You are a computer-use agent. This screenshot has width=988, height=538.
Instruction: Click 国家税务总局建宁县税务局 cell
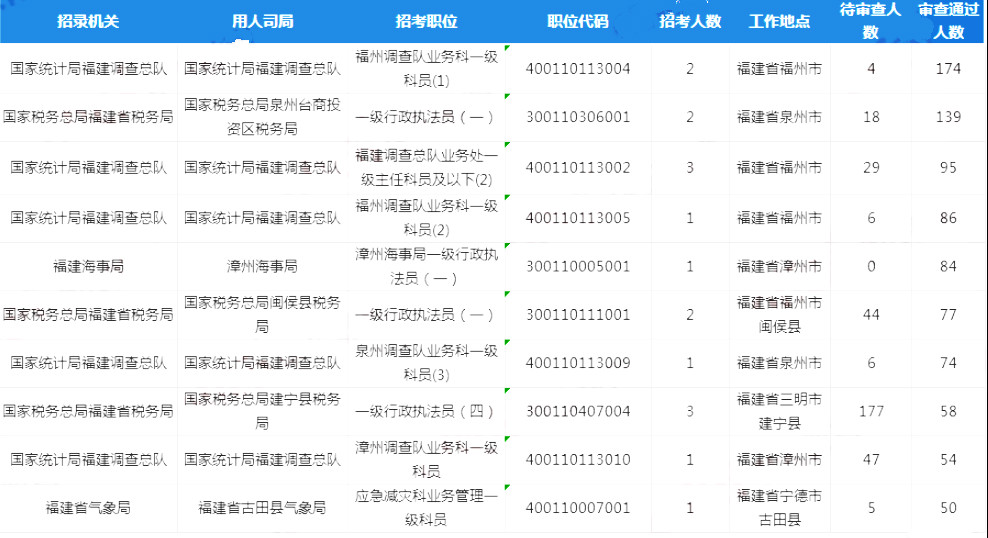[x=262, y=411]
